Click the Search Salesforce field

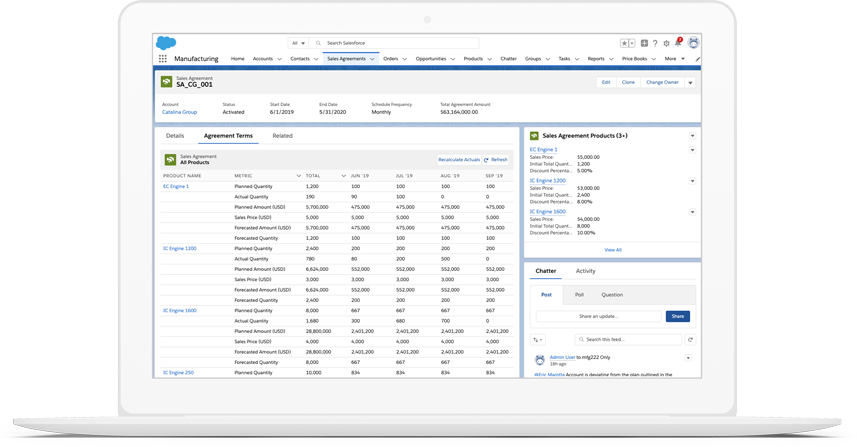click(x=394, y=43)
